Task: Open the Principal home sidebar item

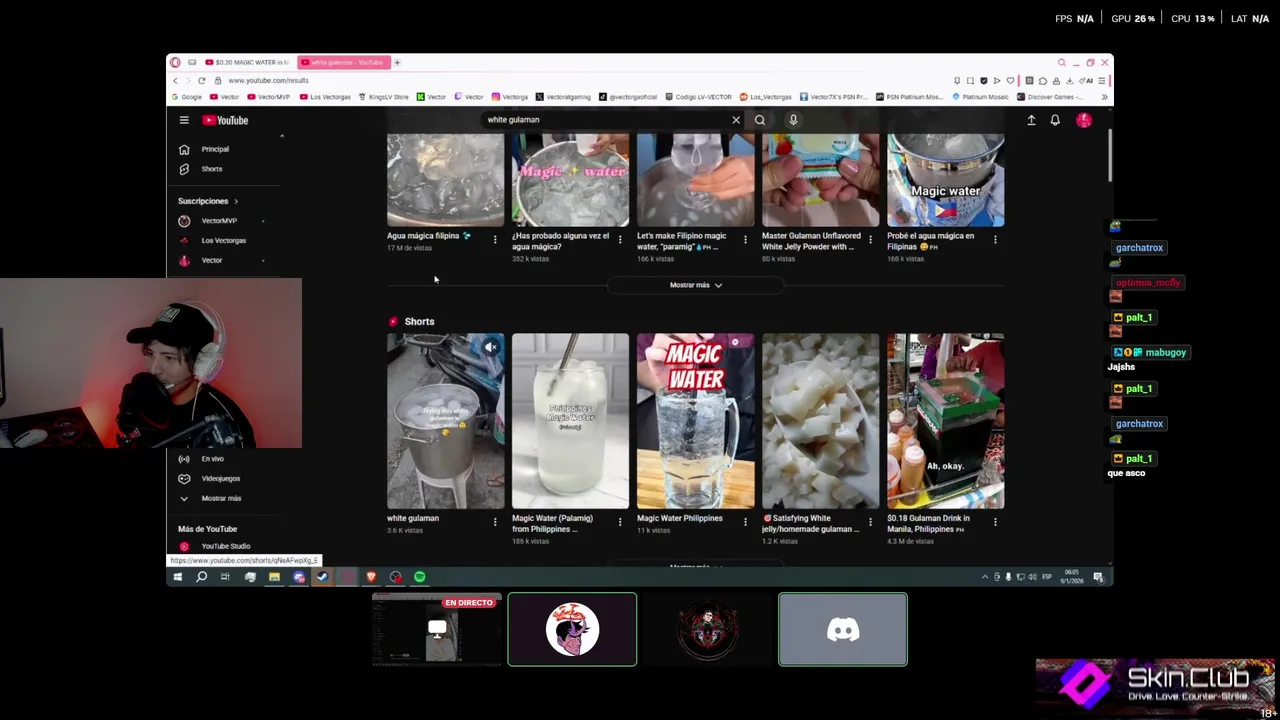Action: tap(225, 149)
